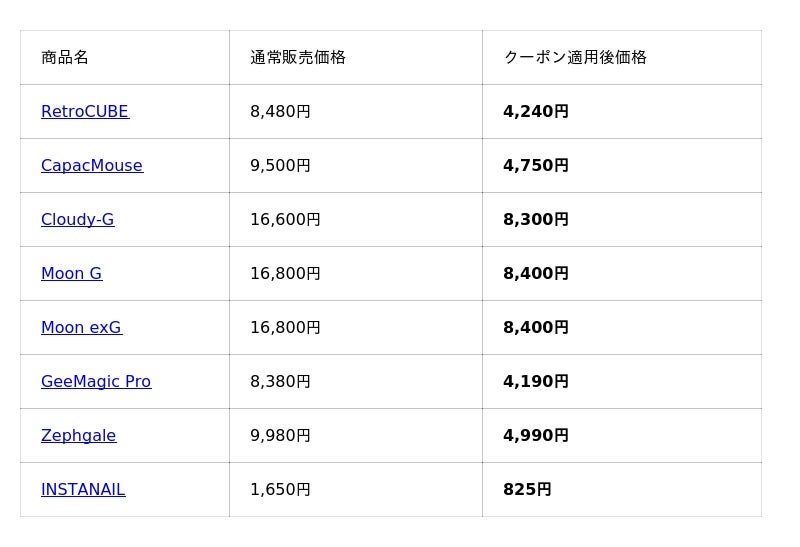Viewport: 800px width, 547px height.
Task: Open the INSTANAIL link
Action: [83, 490]
